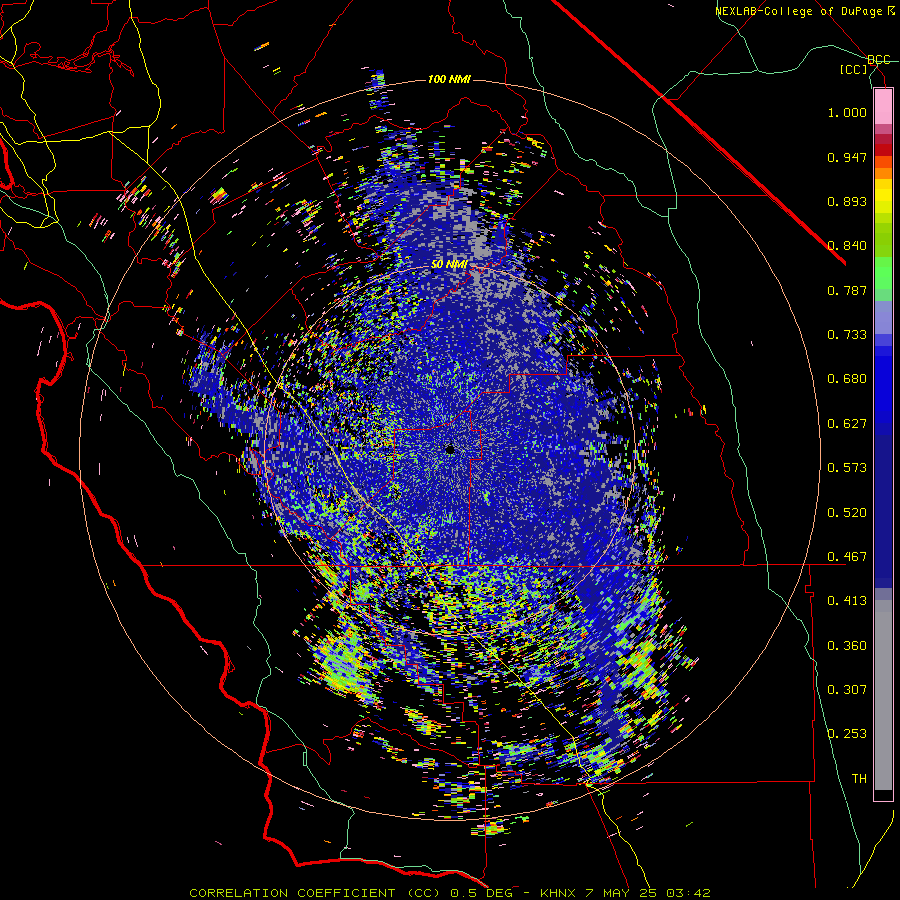This screenshot has width=900, height=900.
Task: Click the 0.307 scale value
Action: pos(847,690)
